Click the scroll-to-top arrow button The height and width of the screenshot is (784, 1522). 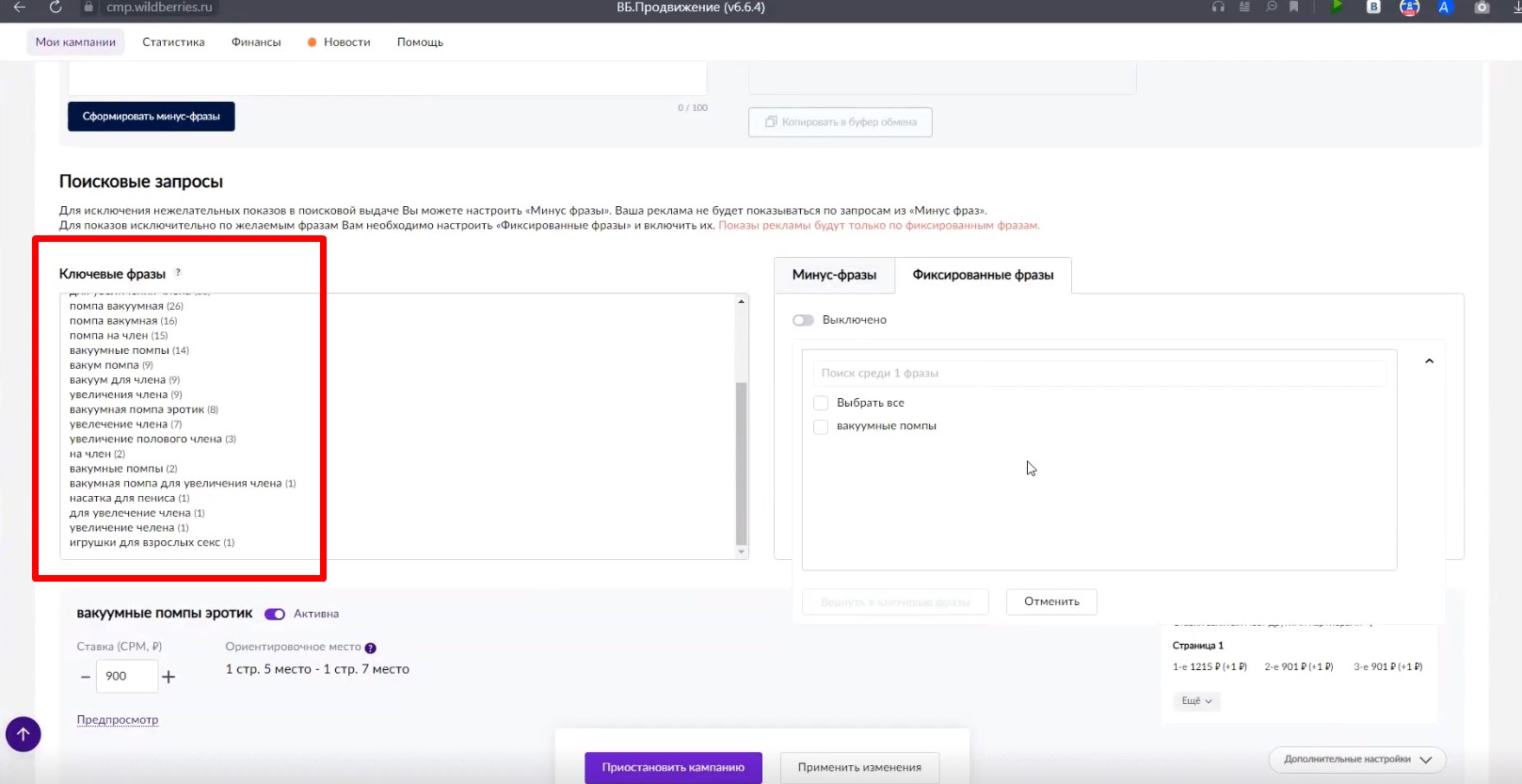point(24,734)
